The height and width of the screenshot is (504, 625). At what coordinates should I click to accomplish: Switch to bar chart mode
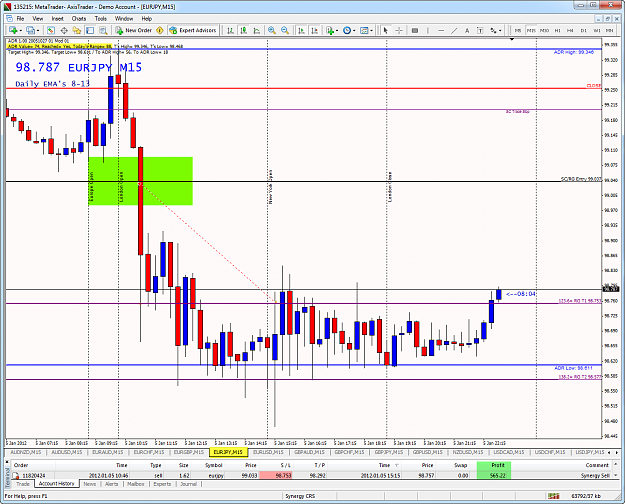(230, 30)
